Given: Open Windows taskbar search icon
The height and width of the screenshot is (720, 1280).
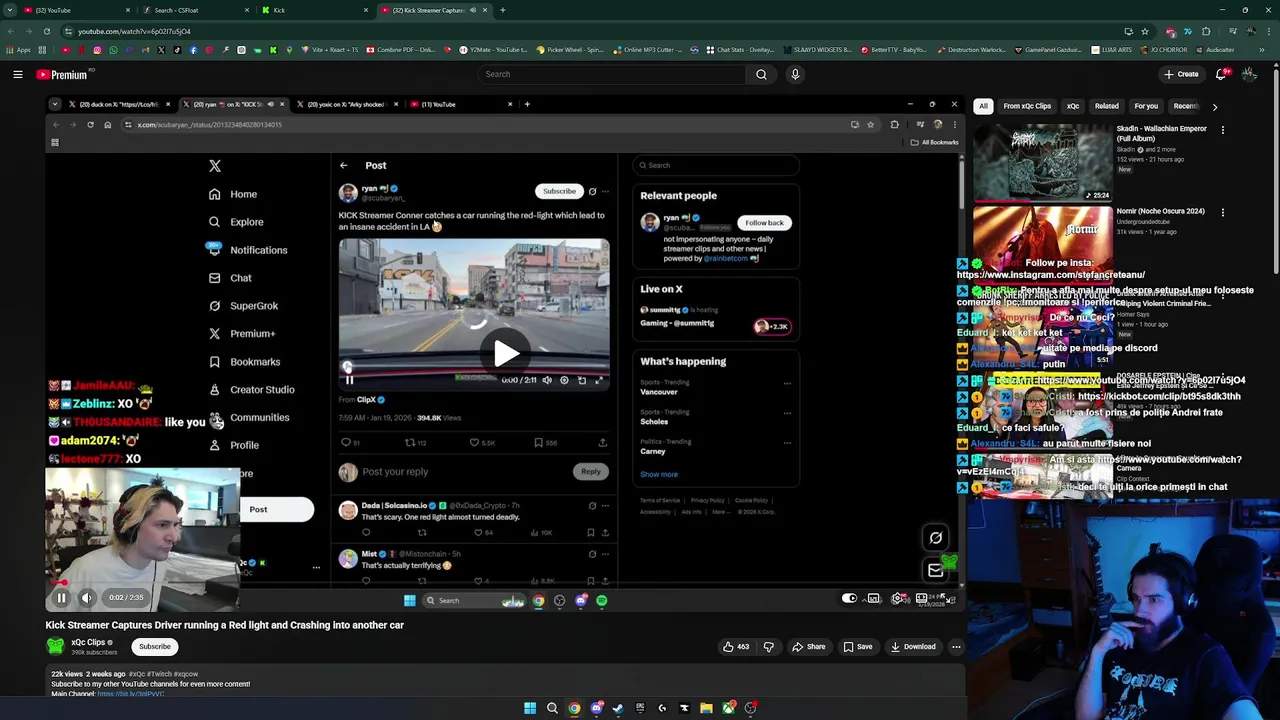Looking at the screenshot, I should pos(552,708).
